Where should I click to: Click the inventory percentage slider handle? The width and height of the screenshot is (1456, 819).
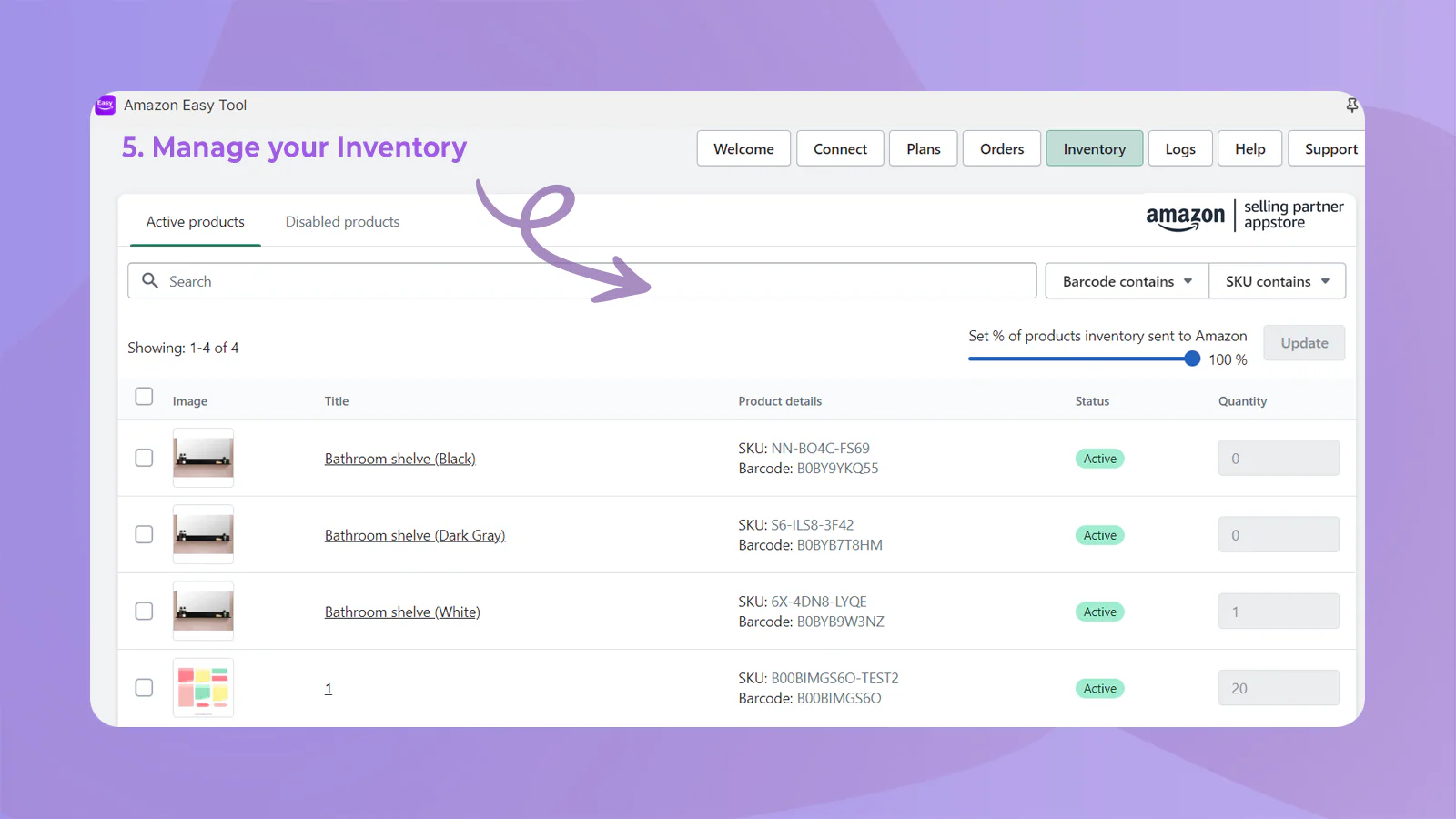[x=1192, y=359]
